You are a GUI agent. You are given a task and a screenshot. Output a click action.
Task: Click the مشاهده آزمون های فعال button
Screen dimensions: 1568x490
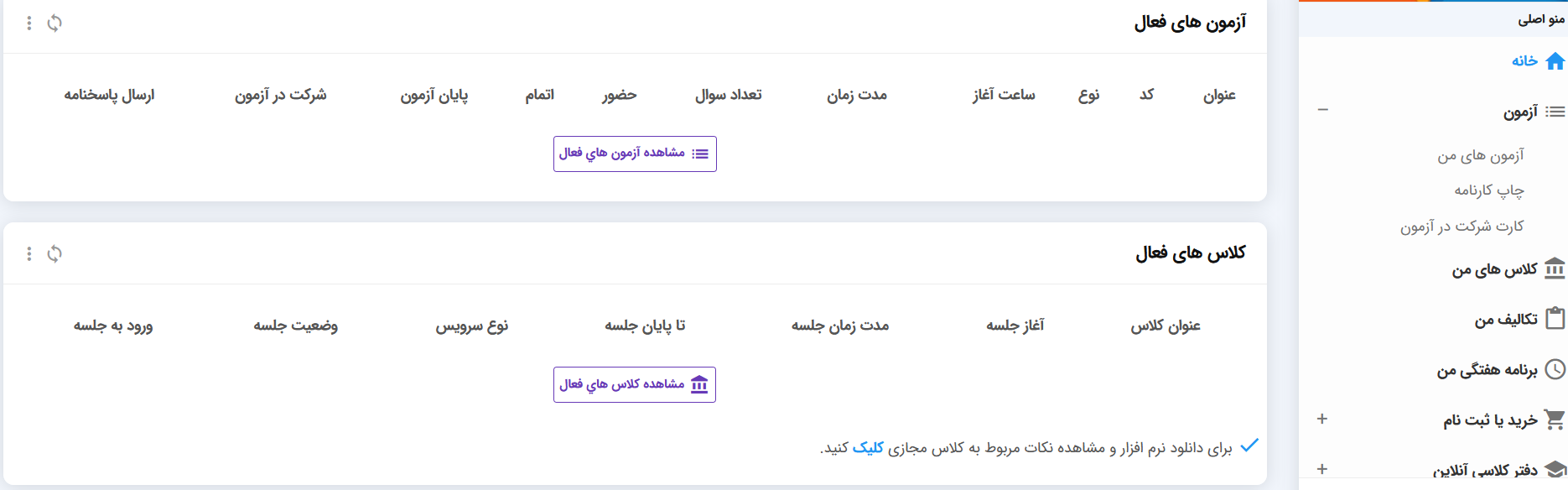pos(635,154)
